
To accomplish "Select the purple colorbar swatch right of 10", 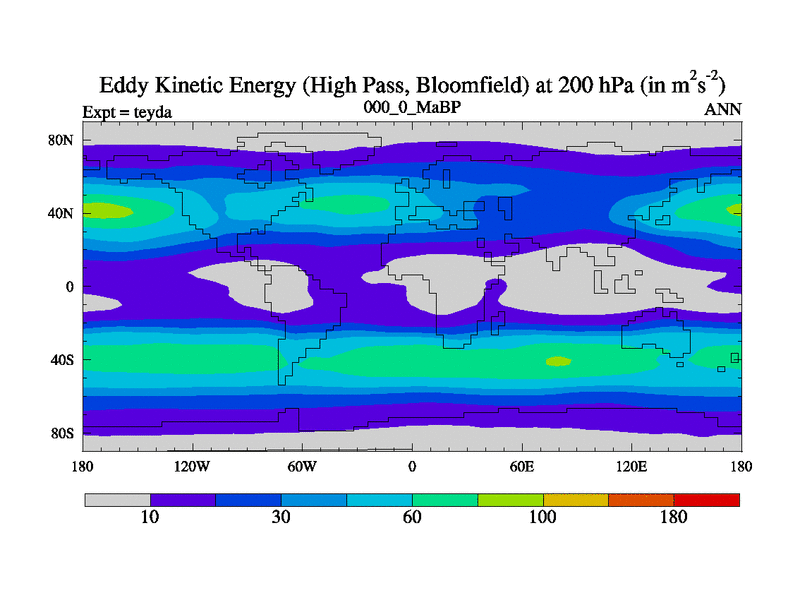I will coord(183,499).
